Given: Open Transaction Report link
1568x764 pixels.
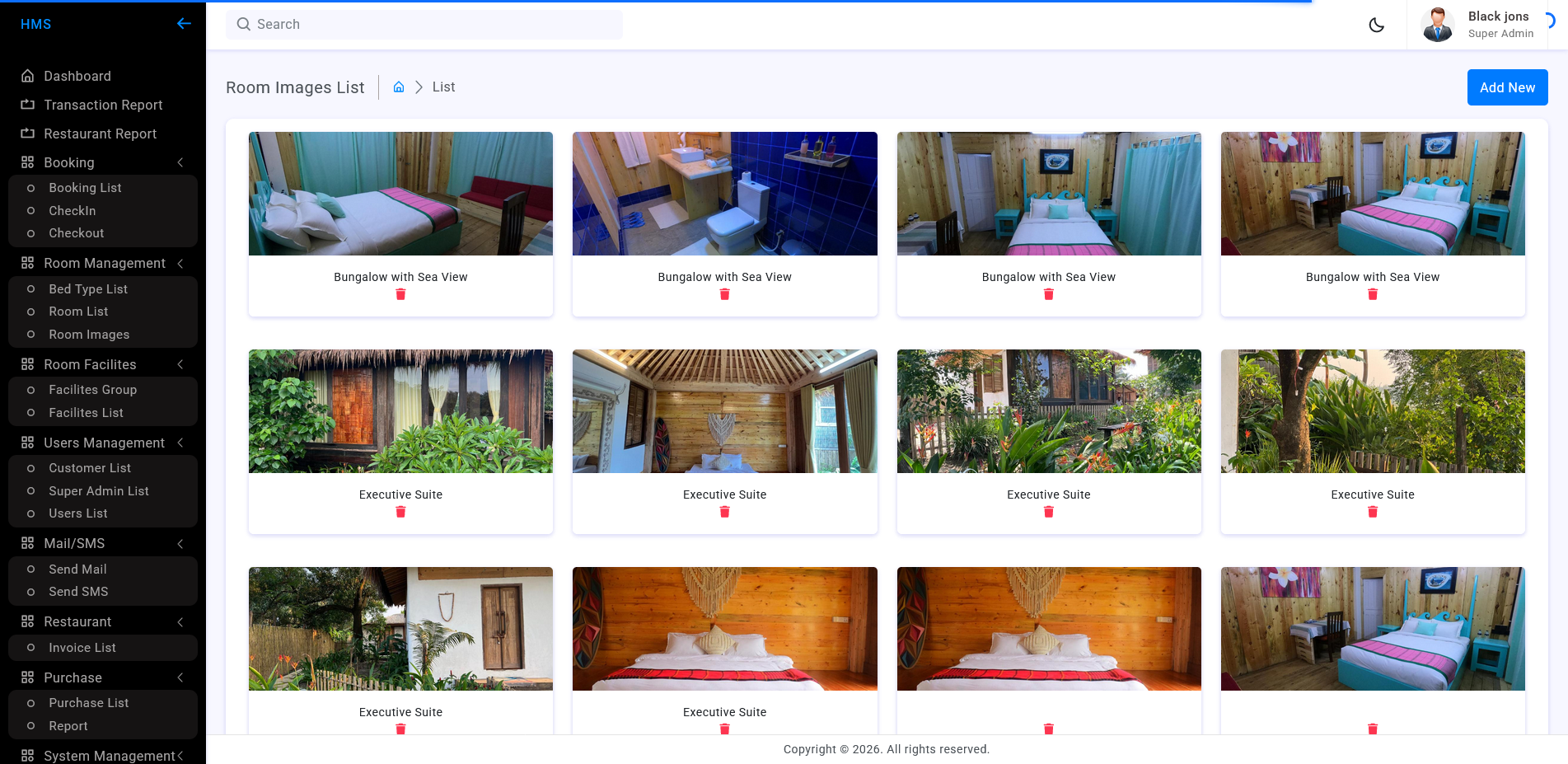Looking at the screenshot, I should click(103, 105).
